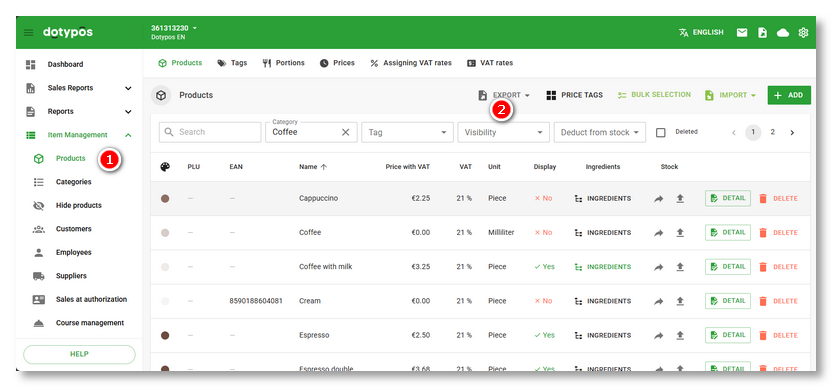
Task: Click the EAN 8590188604081 cell
Action: coord(256,301)
